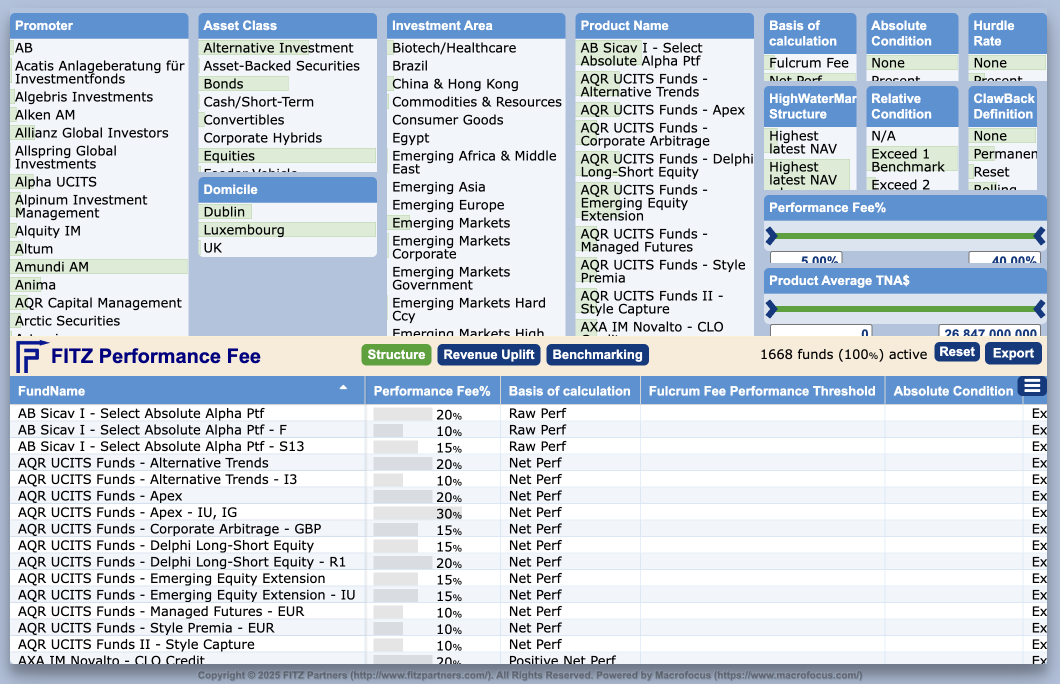Click the Product Average TNA$ right handle
The image size is (1060, 684).
(1039, 309)
